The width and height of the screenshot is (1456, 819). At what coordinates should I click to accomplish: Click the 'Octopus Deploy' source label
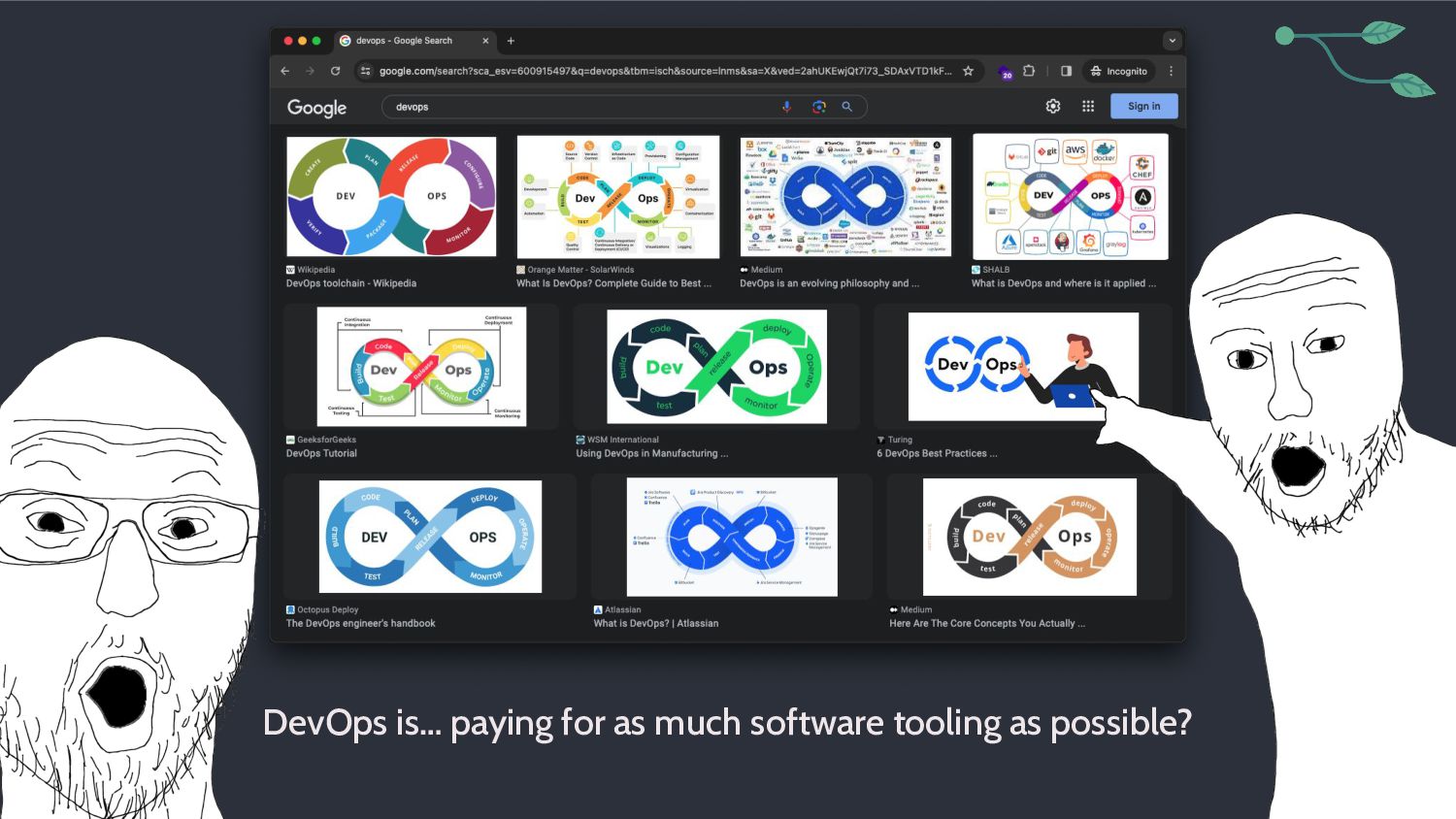coord(327,609)
